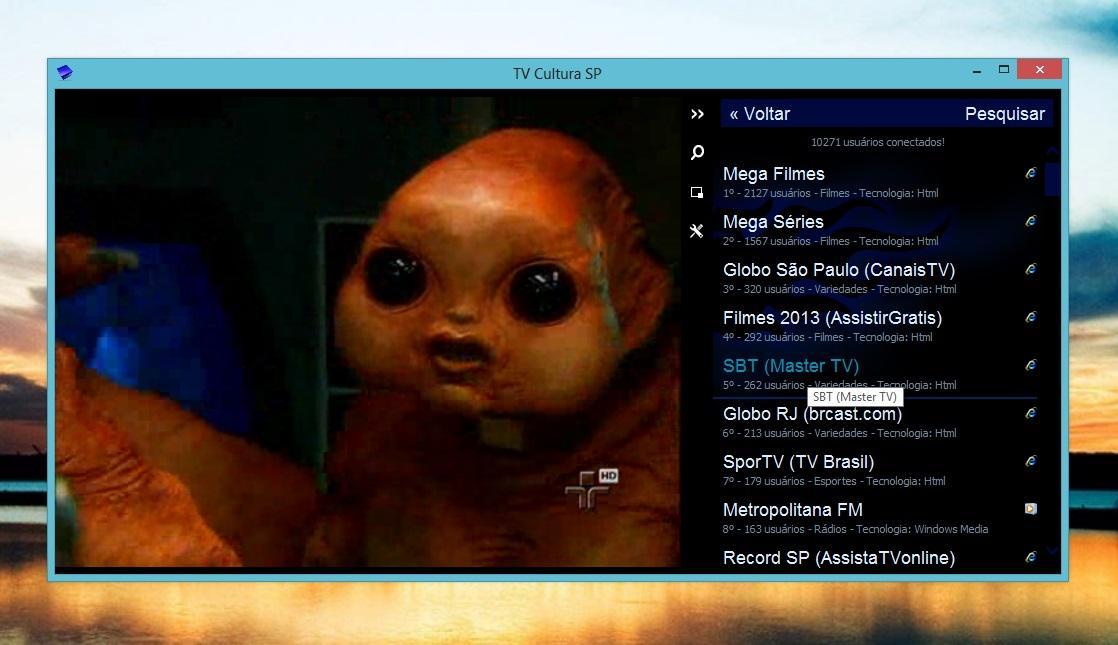Image resolution: width=1118 pixels, height=645 pixels.
Task: Go back with « Voltar
Action: coord(760,114)
